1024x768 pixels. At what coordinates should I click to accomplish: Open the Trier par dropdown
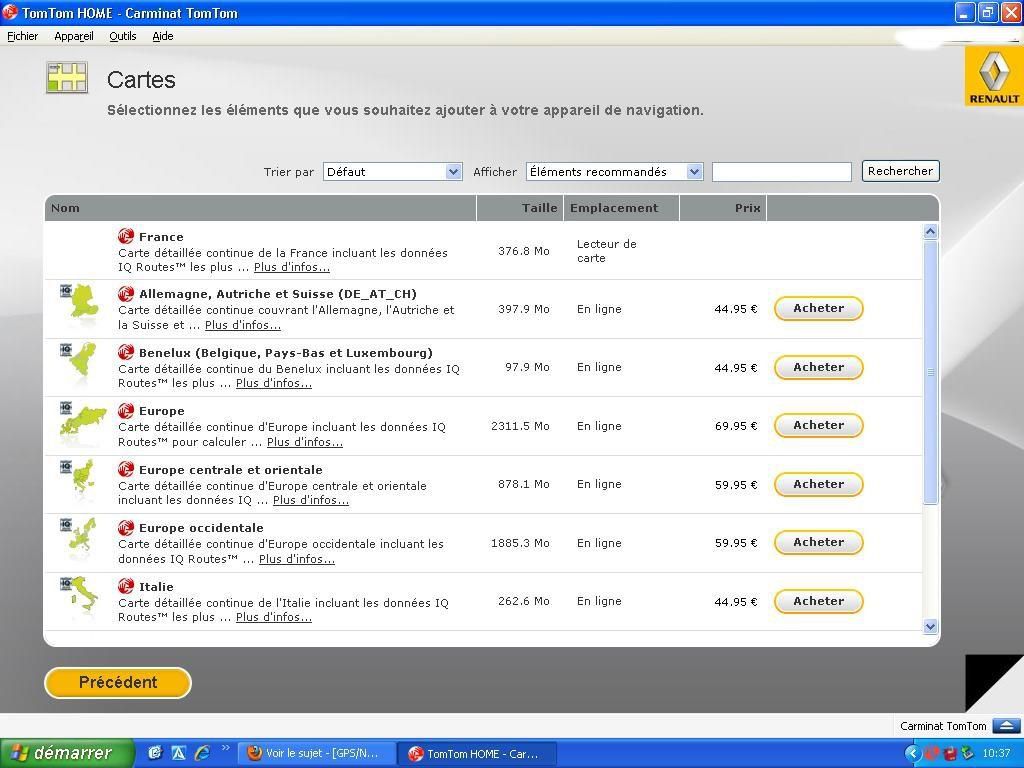pos(392,172)
